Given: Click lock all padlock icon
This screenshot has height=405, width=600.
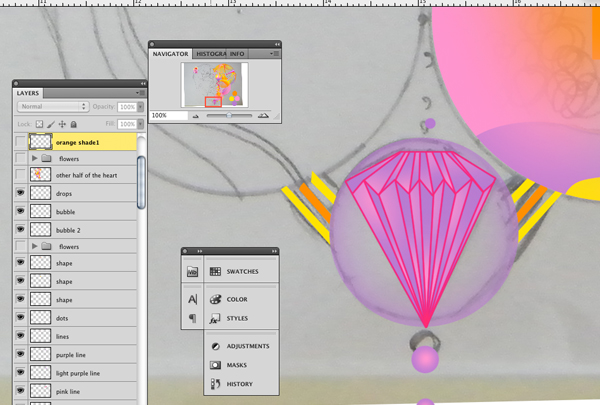Looking at the screenshot, I should pyautogui.click(x=73, y=124).
